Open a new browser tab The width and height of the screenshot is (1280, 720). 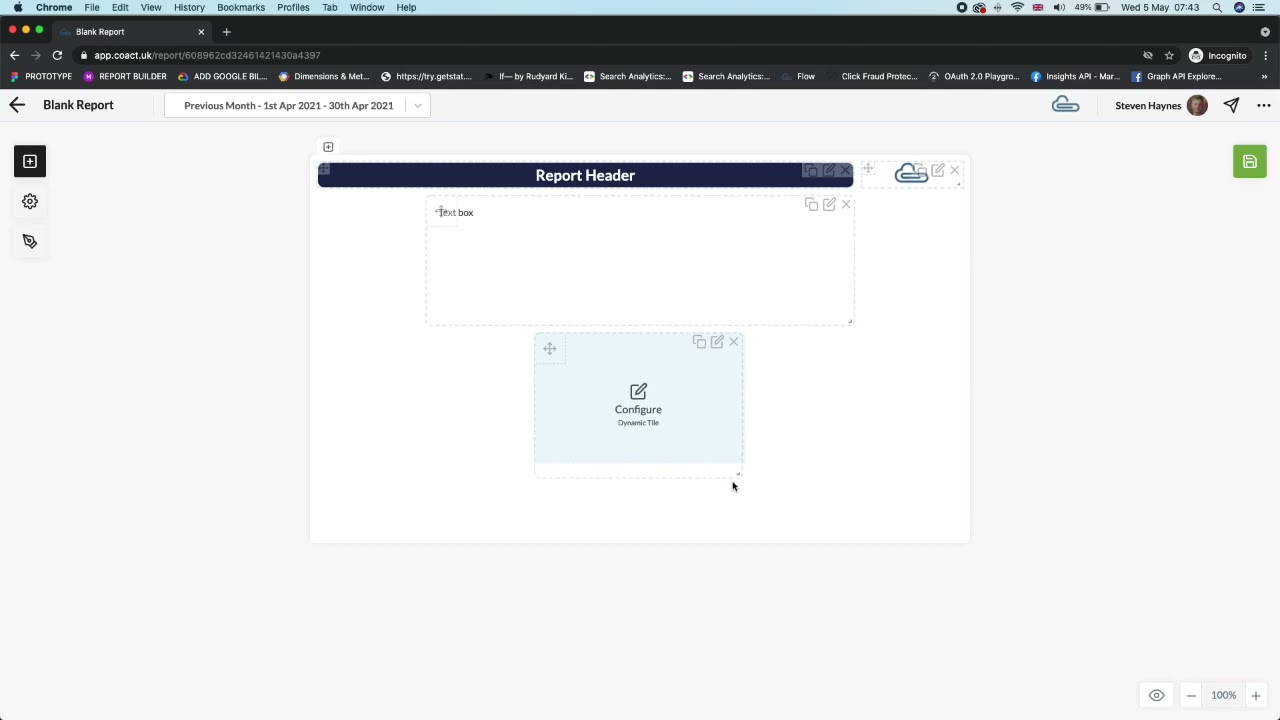pyautogui.click(x=226, y=32)
